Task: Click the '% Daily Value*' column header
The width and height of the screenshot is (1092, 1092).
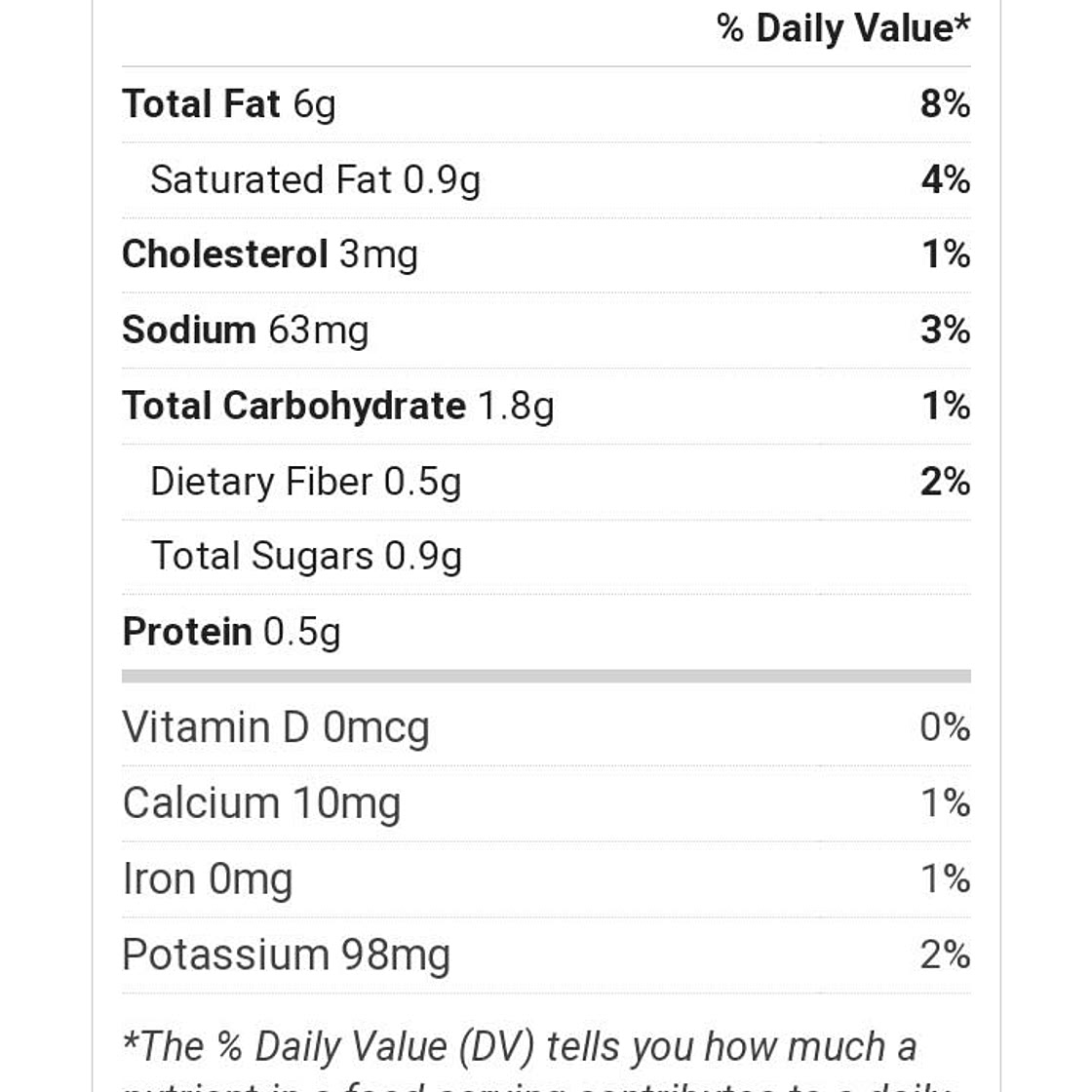Action: coord(843,28)
